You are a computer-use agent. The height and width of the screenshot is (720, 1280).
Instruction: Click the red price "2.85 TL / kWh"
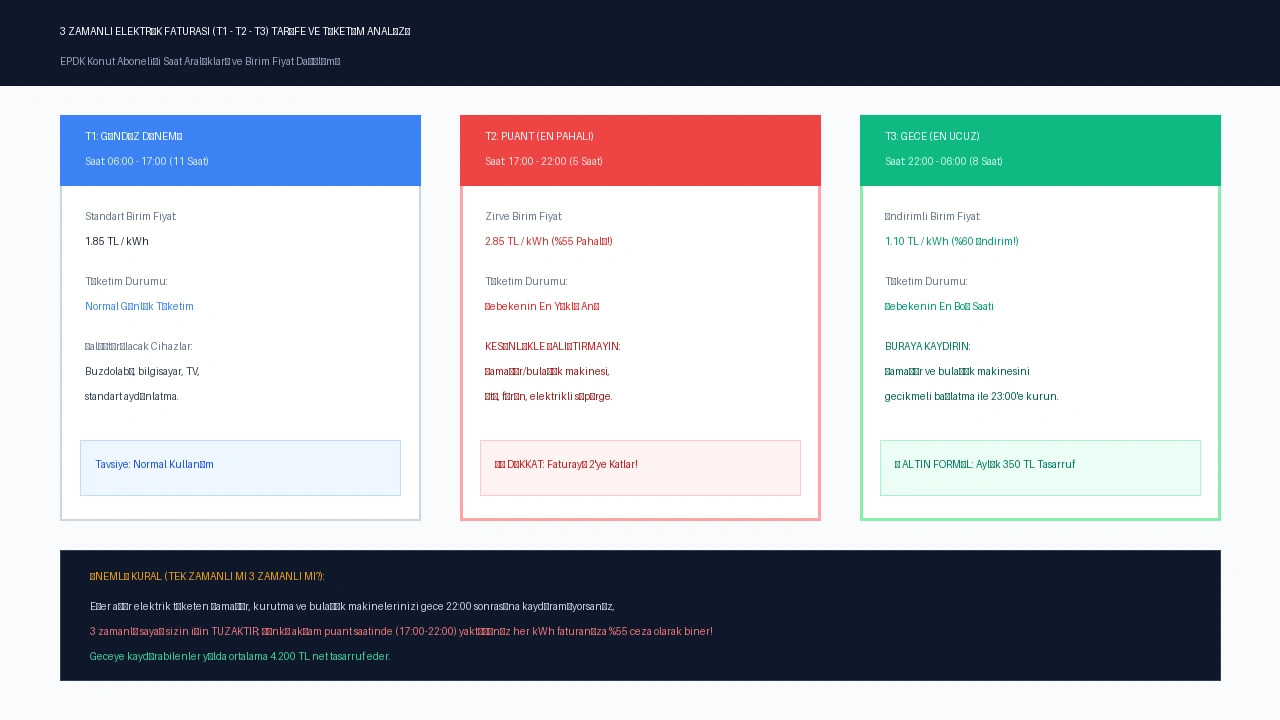coord(549,241)
